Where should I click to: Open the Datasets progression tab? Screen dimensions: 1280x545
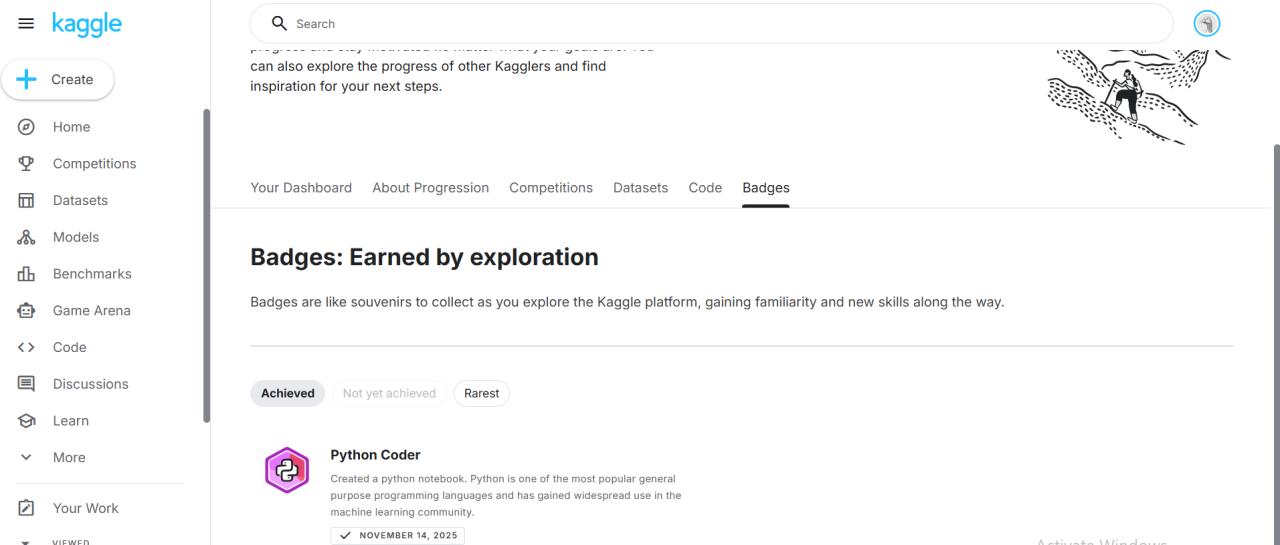(640, 187)
